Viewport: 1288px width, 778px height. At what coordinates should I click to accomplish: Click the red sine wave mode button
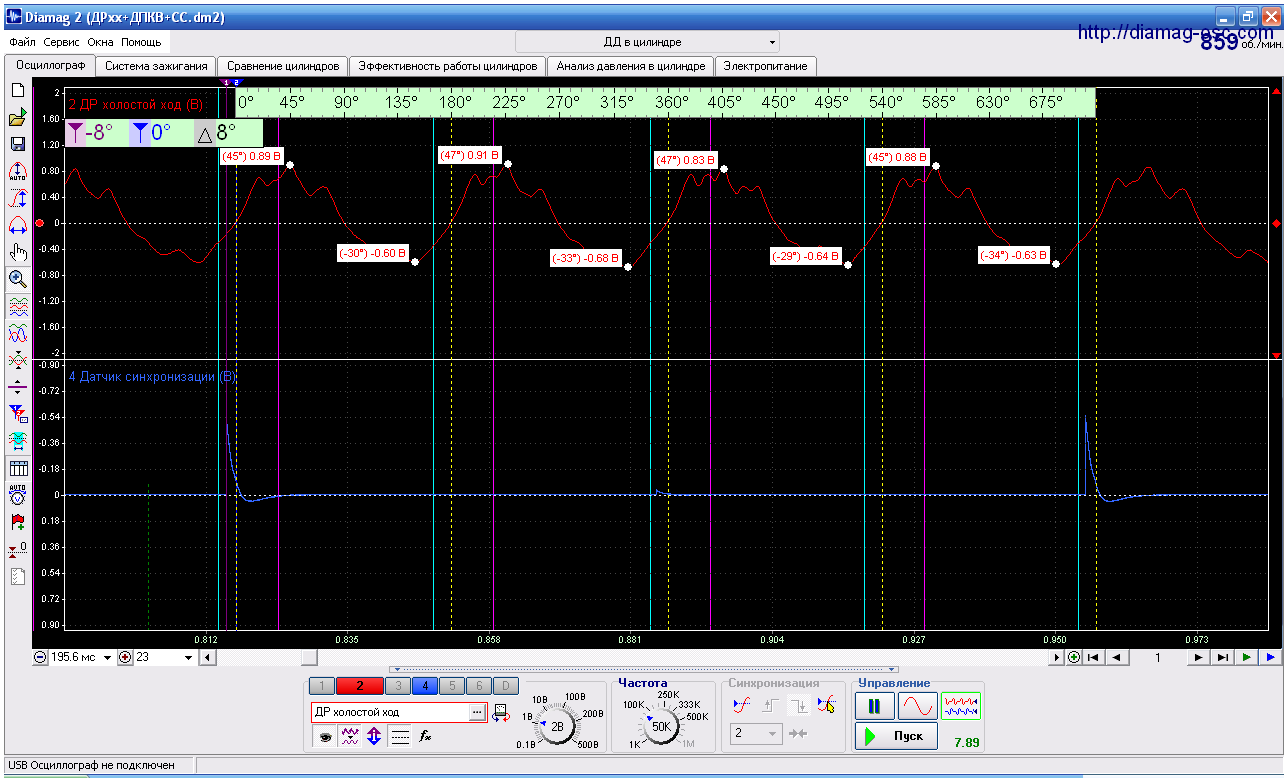(x=917, y=706)
